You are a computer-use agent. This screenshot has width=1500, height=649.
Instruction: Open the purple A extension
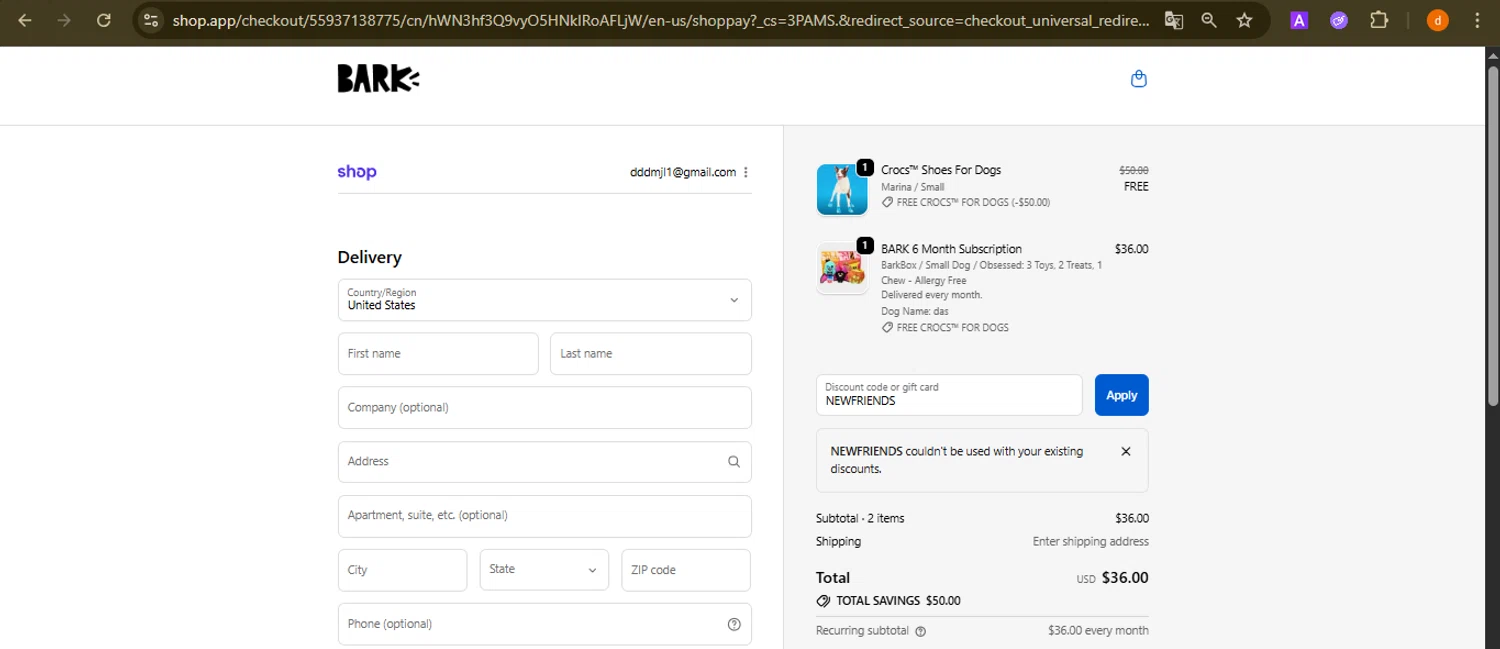(x=1299, y=20)
